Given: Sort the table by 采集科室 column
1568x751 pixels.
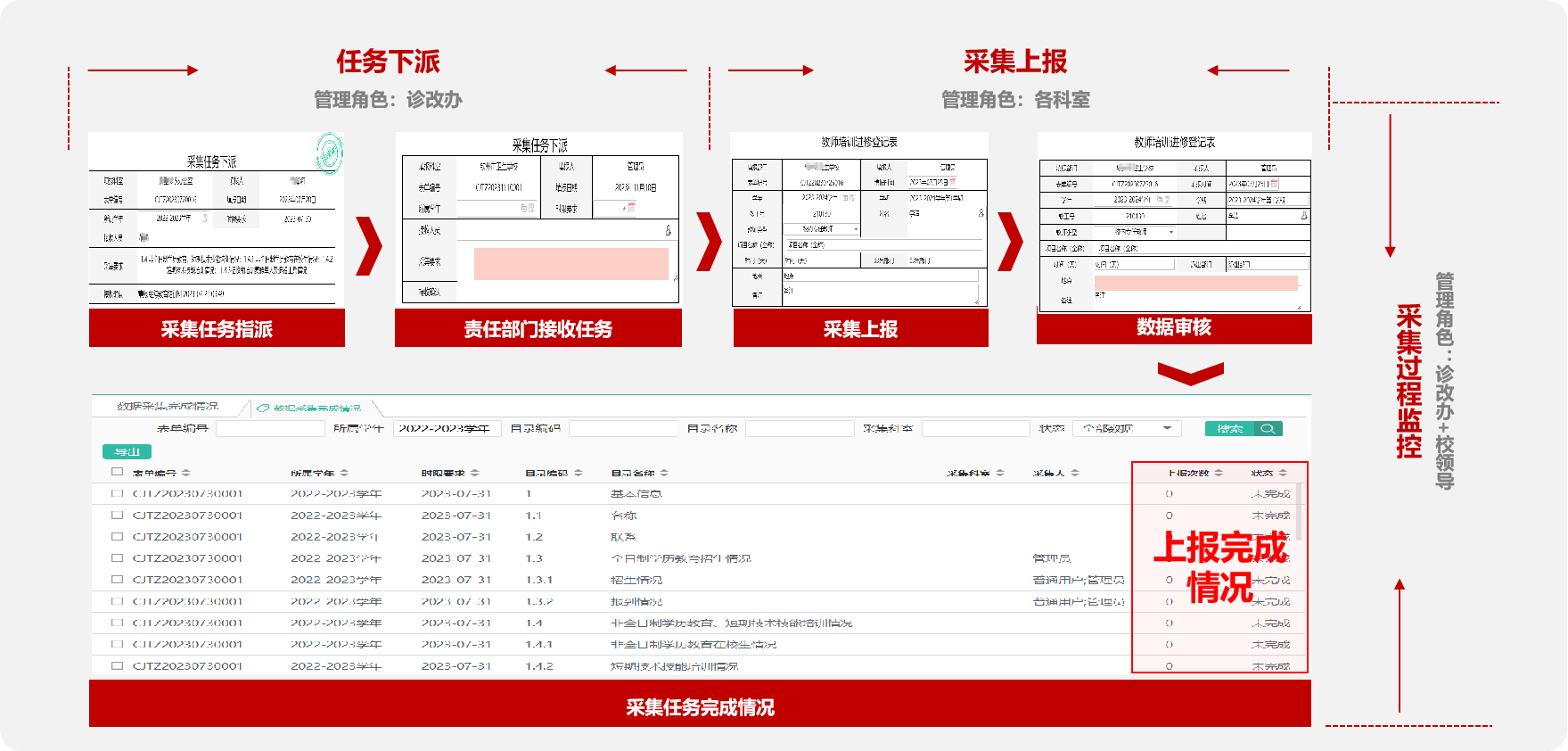Looking at the screenshot, I should coord(1000,473).
